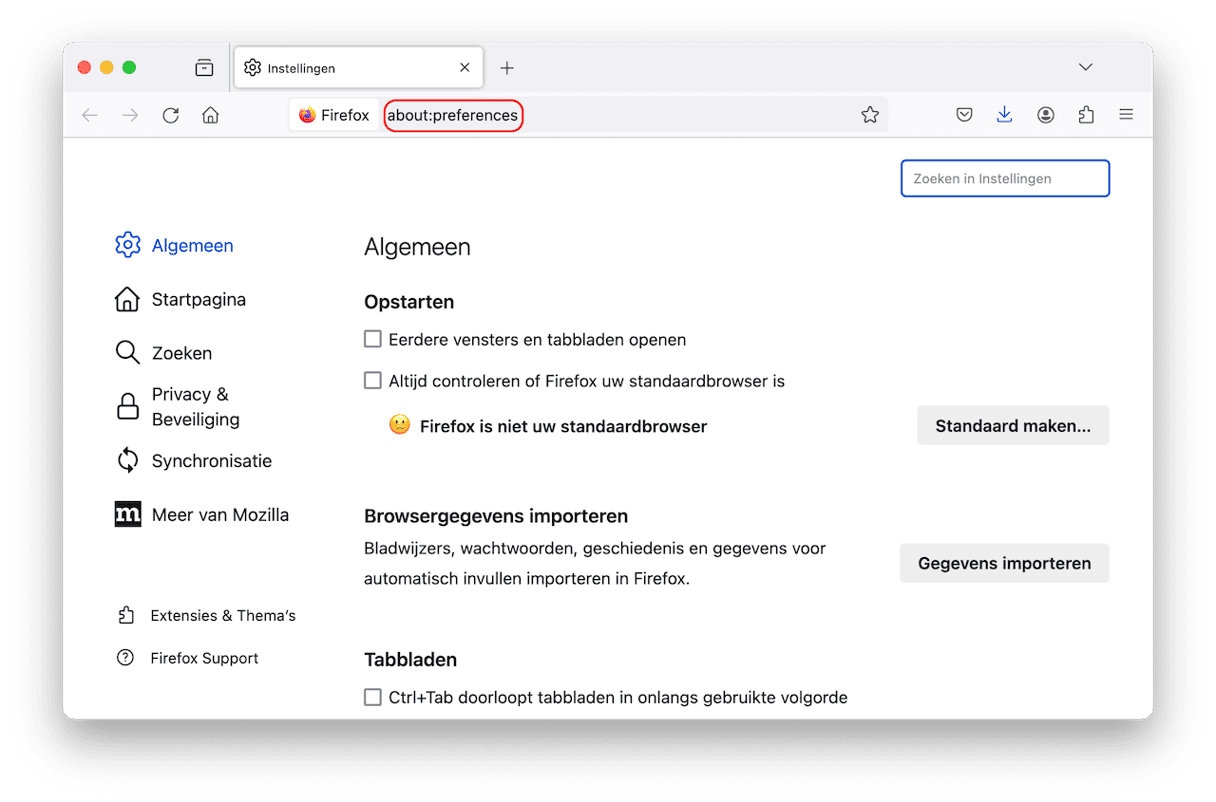This screenshot has width=1216, height=802.
Task: Open Privacy & Beveiliging settings
Action: tap(178, 407)
